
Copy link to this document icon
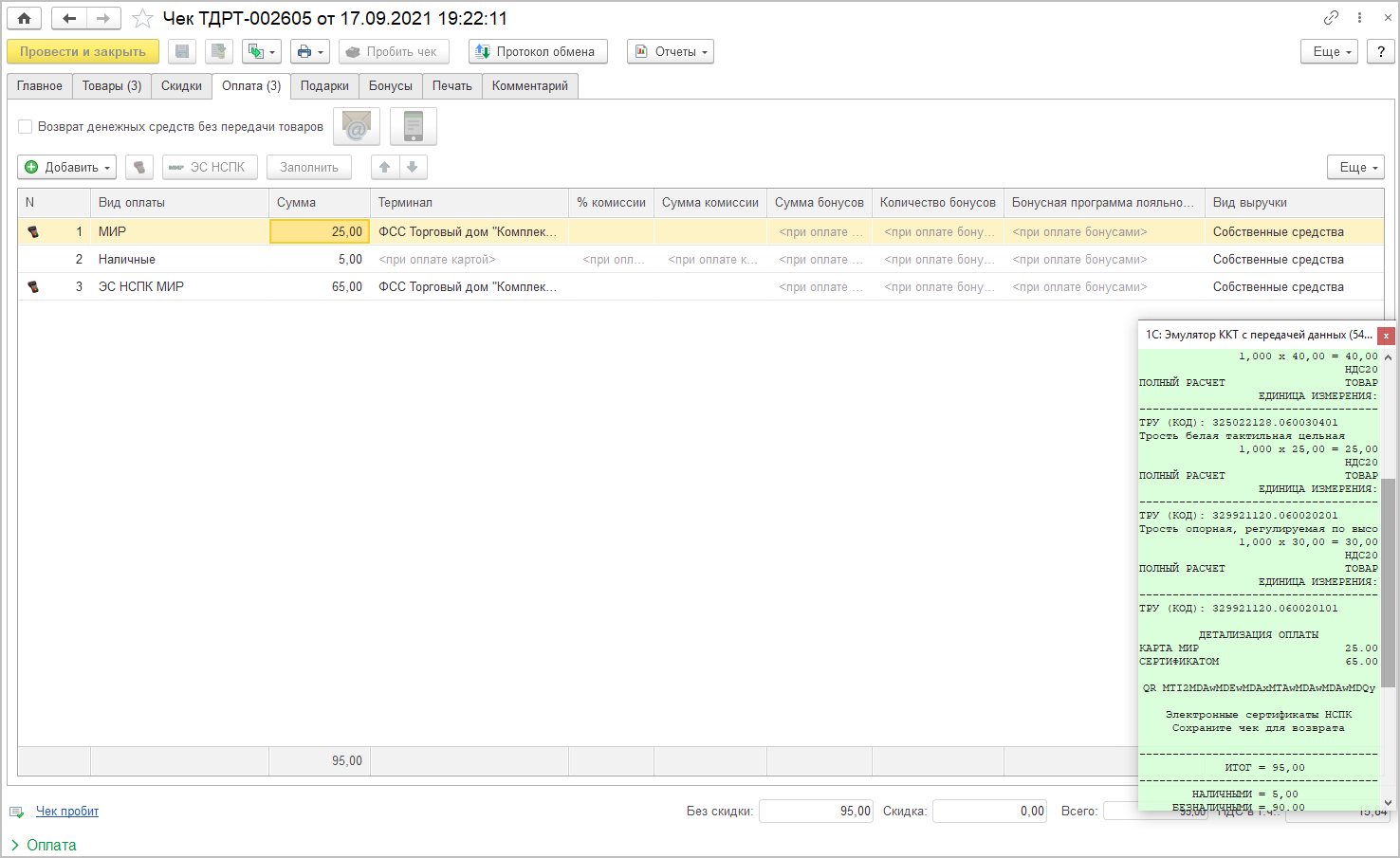(1332, 18)
